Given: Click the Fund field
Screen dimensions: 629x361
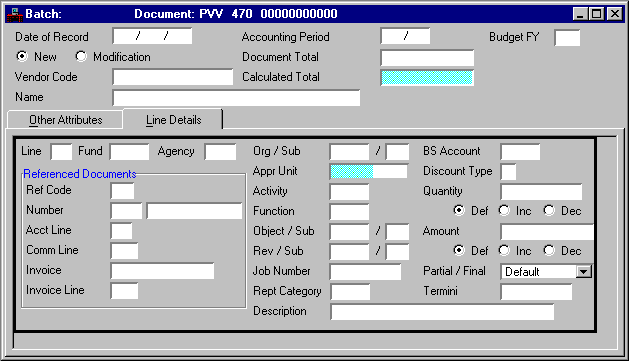Looking at the screenshot, I should (129, 152).
